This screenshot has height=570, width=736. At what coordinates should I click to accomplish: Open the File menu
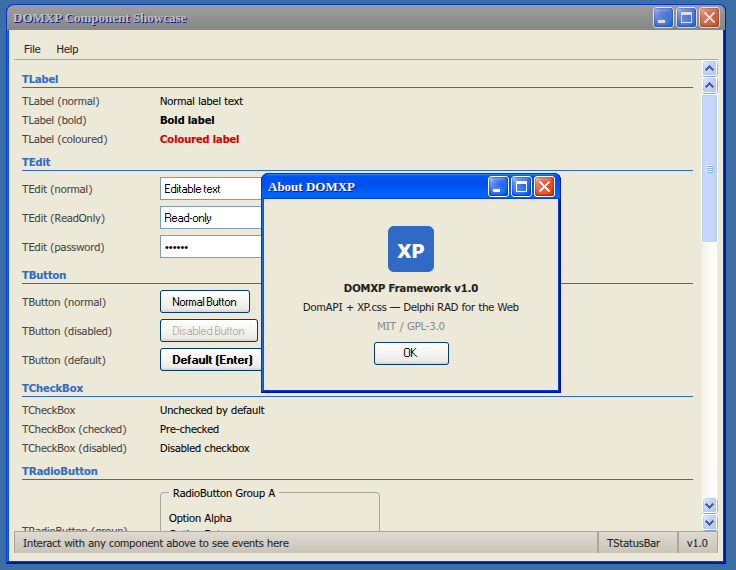coord(32,49)
